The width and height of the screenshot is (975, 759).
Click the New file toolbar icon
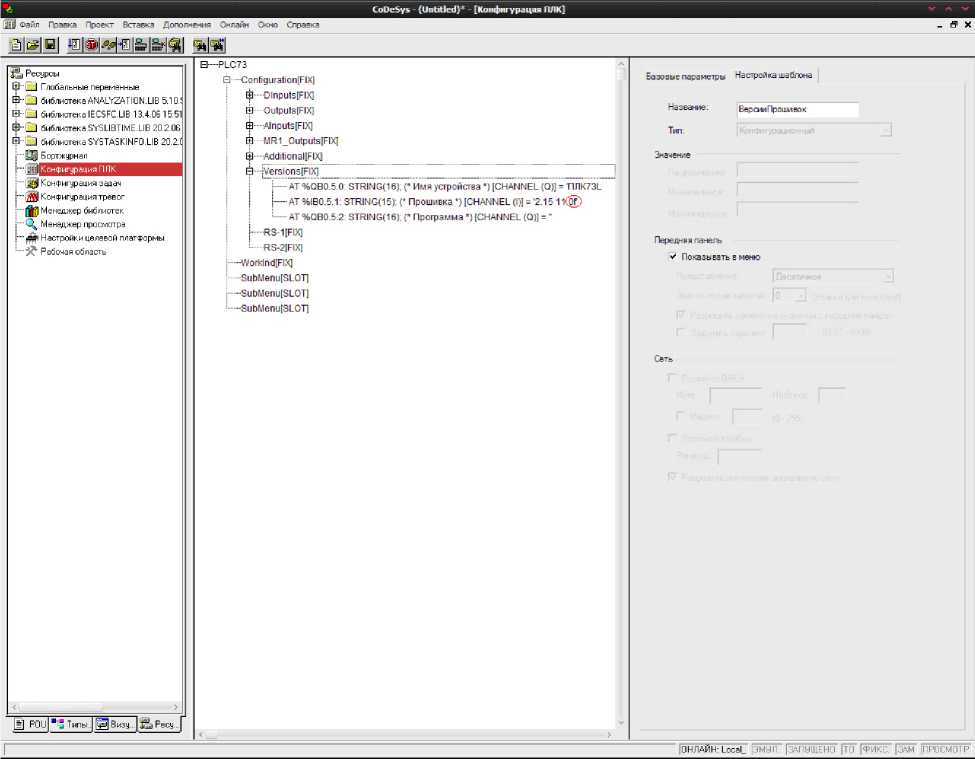pos(17,45)
